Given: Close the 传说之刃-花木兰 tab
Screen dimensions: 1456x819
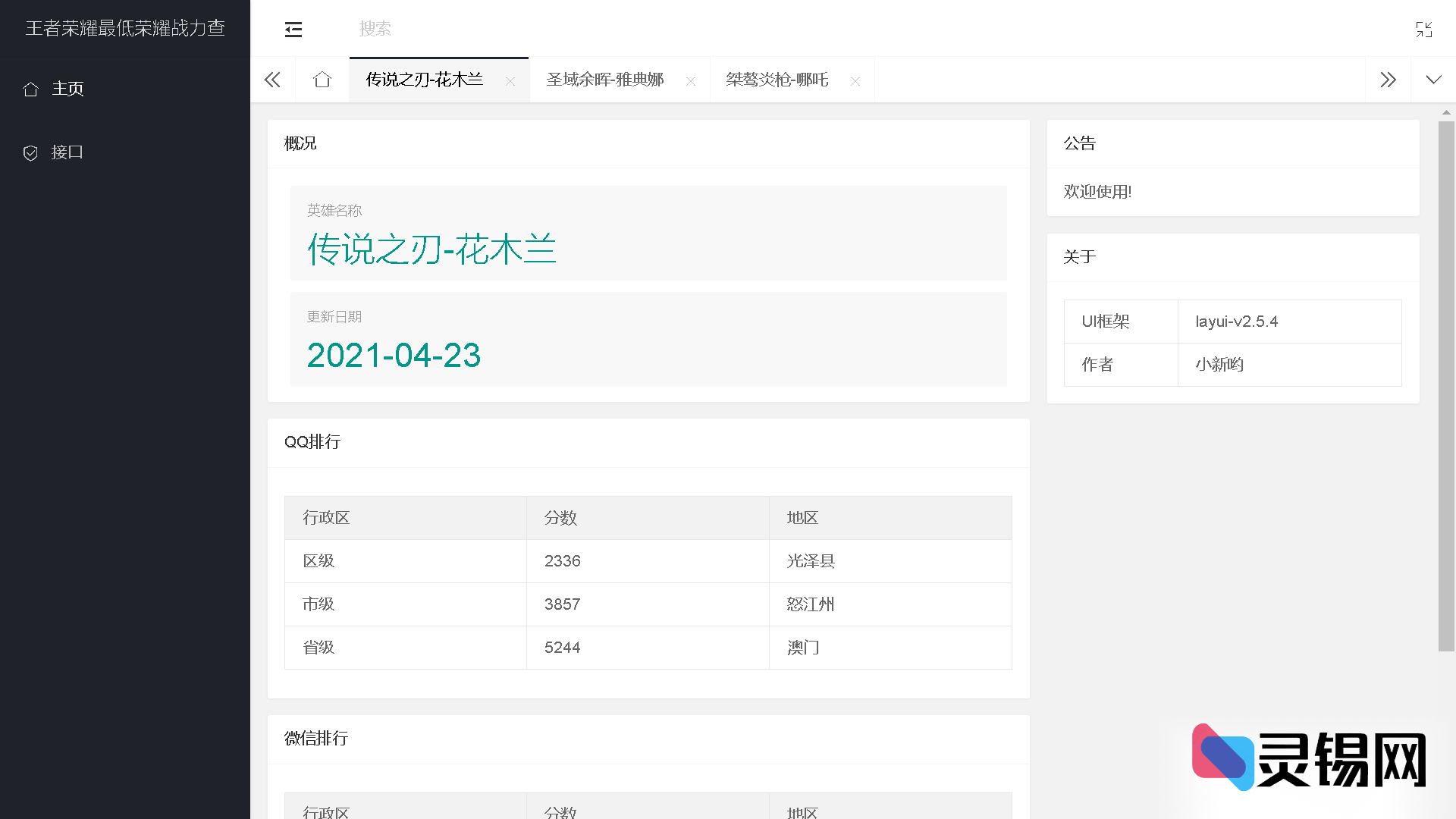Looking at the screenshot, I should [x=511, y=81].
